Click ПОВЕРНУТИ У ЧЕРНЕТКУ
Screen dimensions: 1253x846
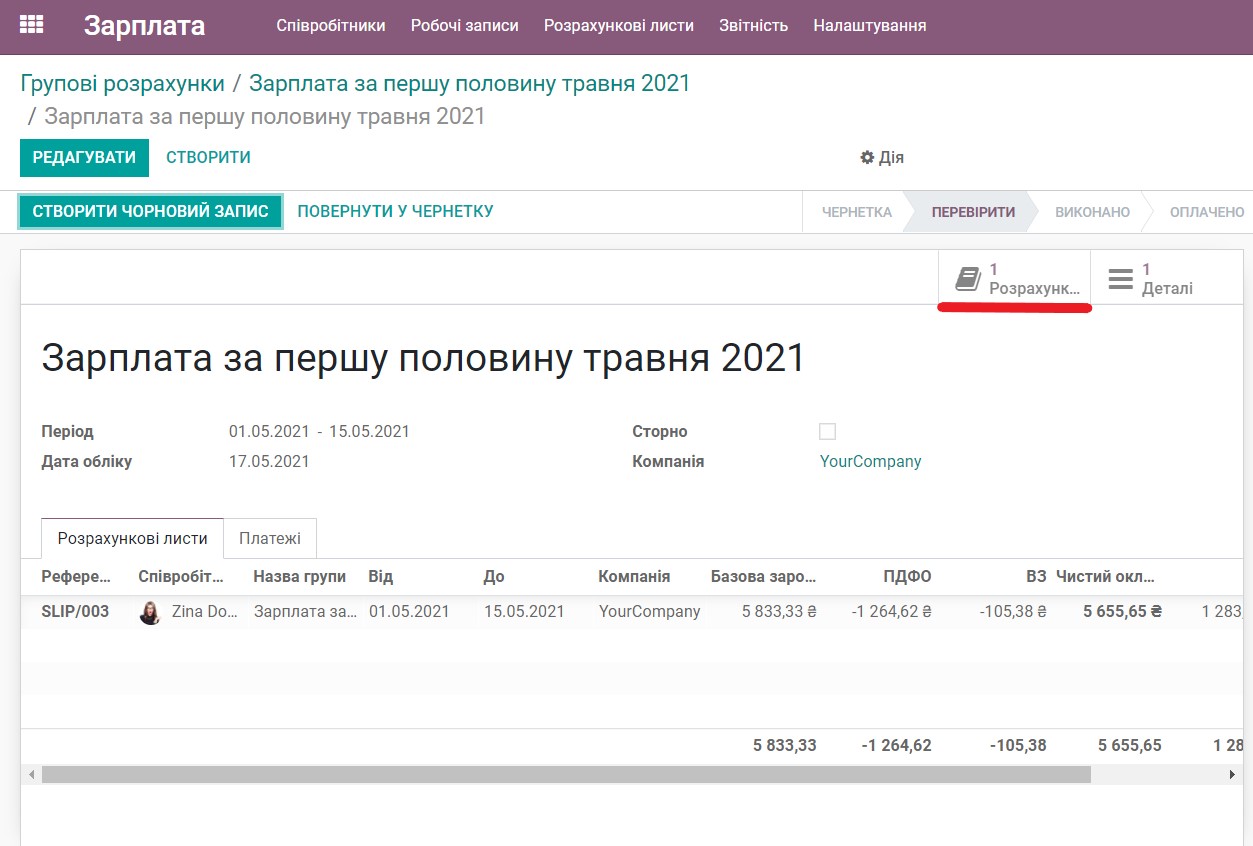click(394, 211)
